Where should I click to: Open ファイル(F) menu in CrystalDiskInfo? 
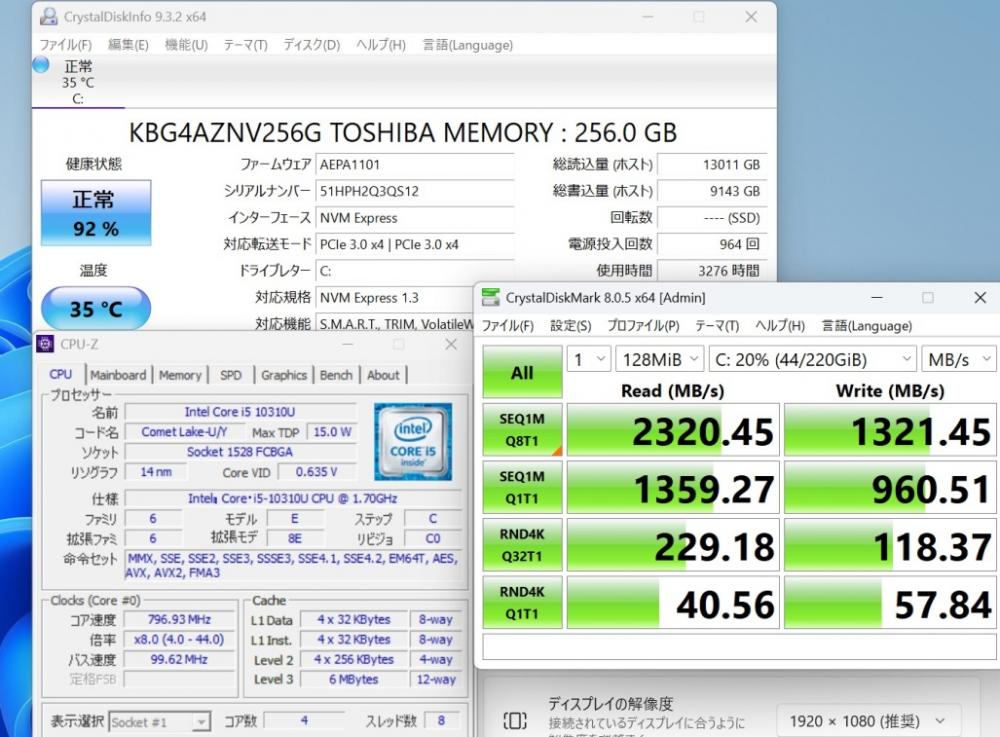[66, 45]
